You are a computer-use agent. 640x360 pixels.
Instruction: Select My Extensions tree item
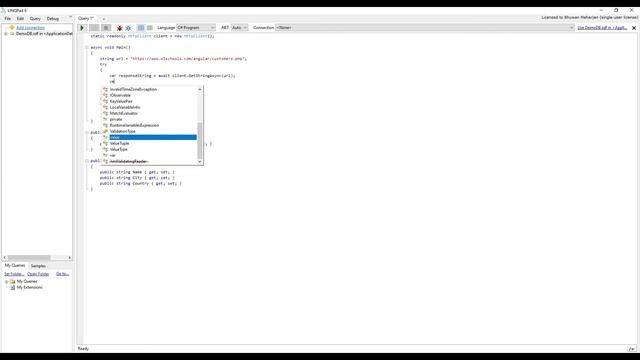(29, 287)
